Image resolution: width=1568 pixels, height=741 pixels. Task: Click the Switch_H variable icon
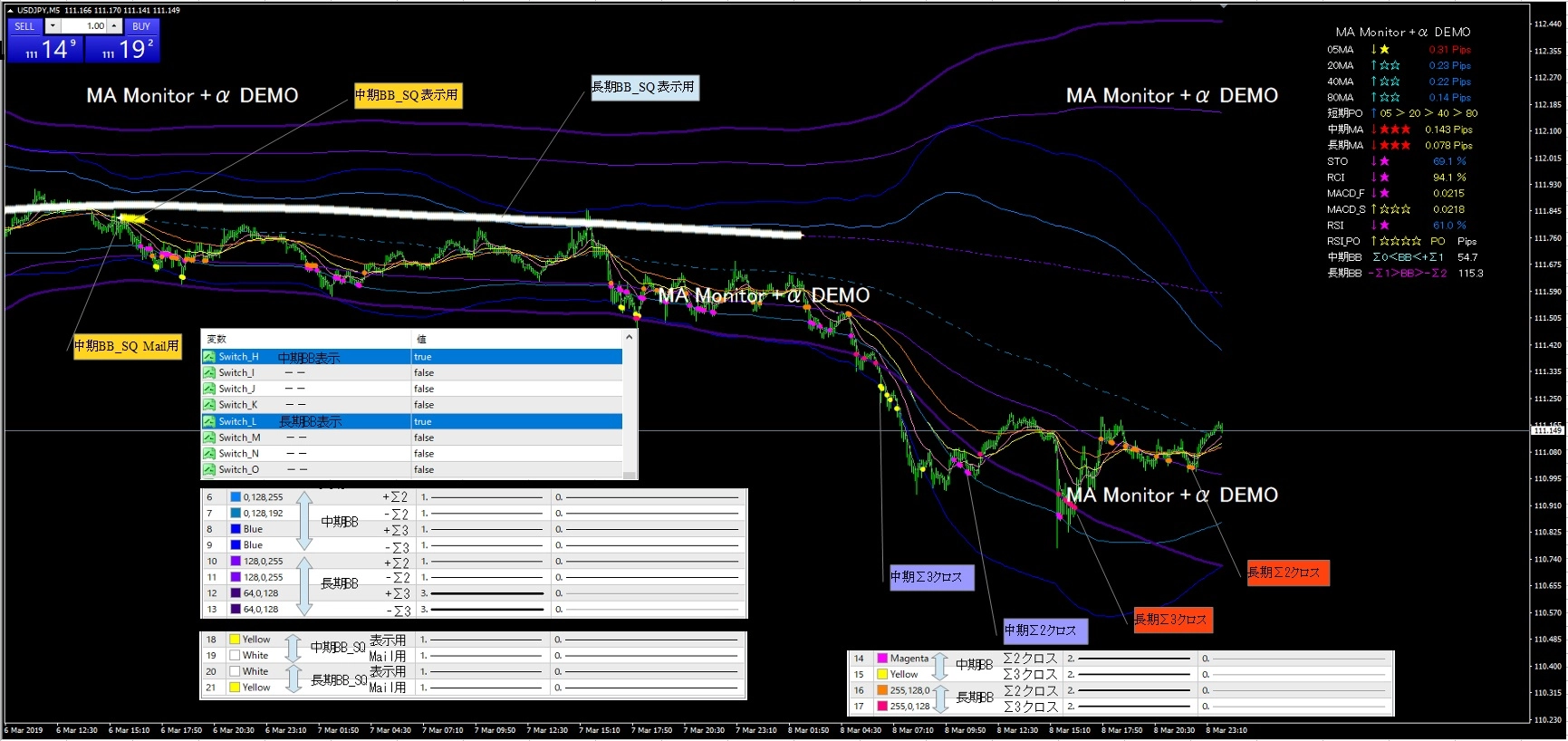(209, 357)
